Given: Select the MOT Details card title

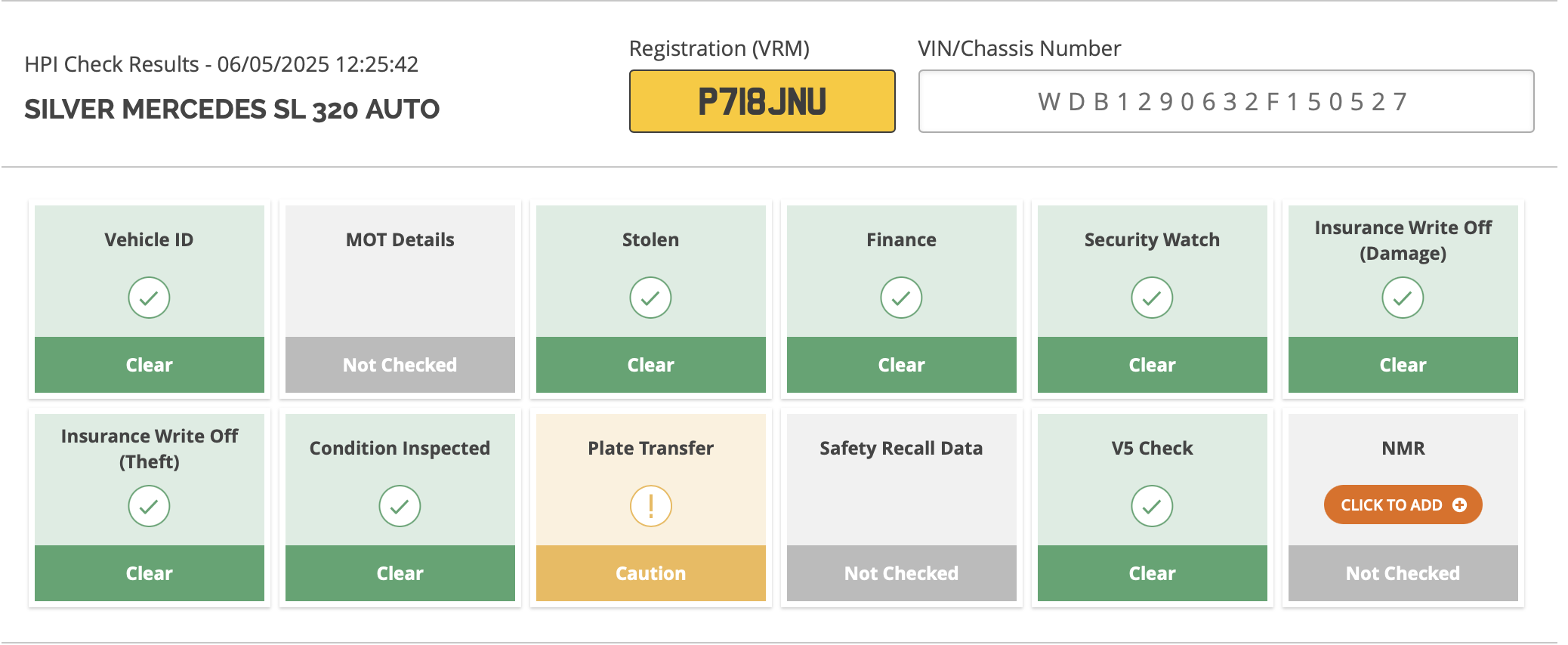Looking at the screenshot, I should [x=400, y=239].
